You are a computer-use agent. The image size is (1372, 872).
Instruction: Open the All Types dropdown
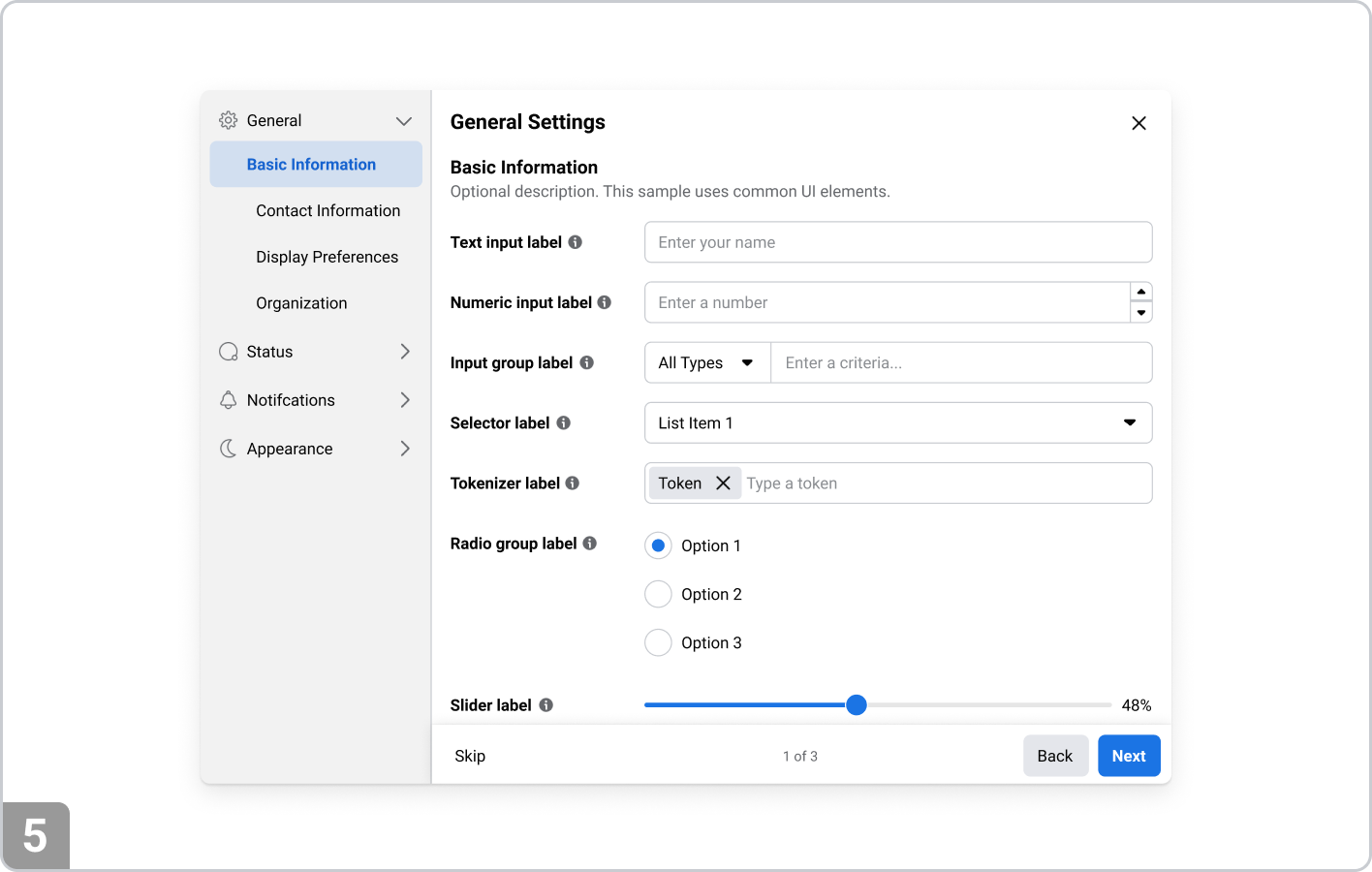(707, 362)
